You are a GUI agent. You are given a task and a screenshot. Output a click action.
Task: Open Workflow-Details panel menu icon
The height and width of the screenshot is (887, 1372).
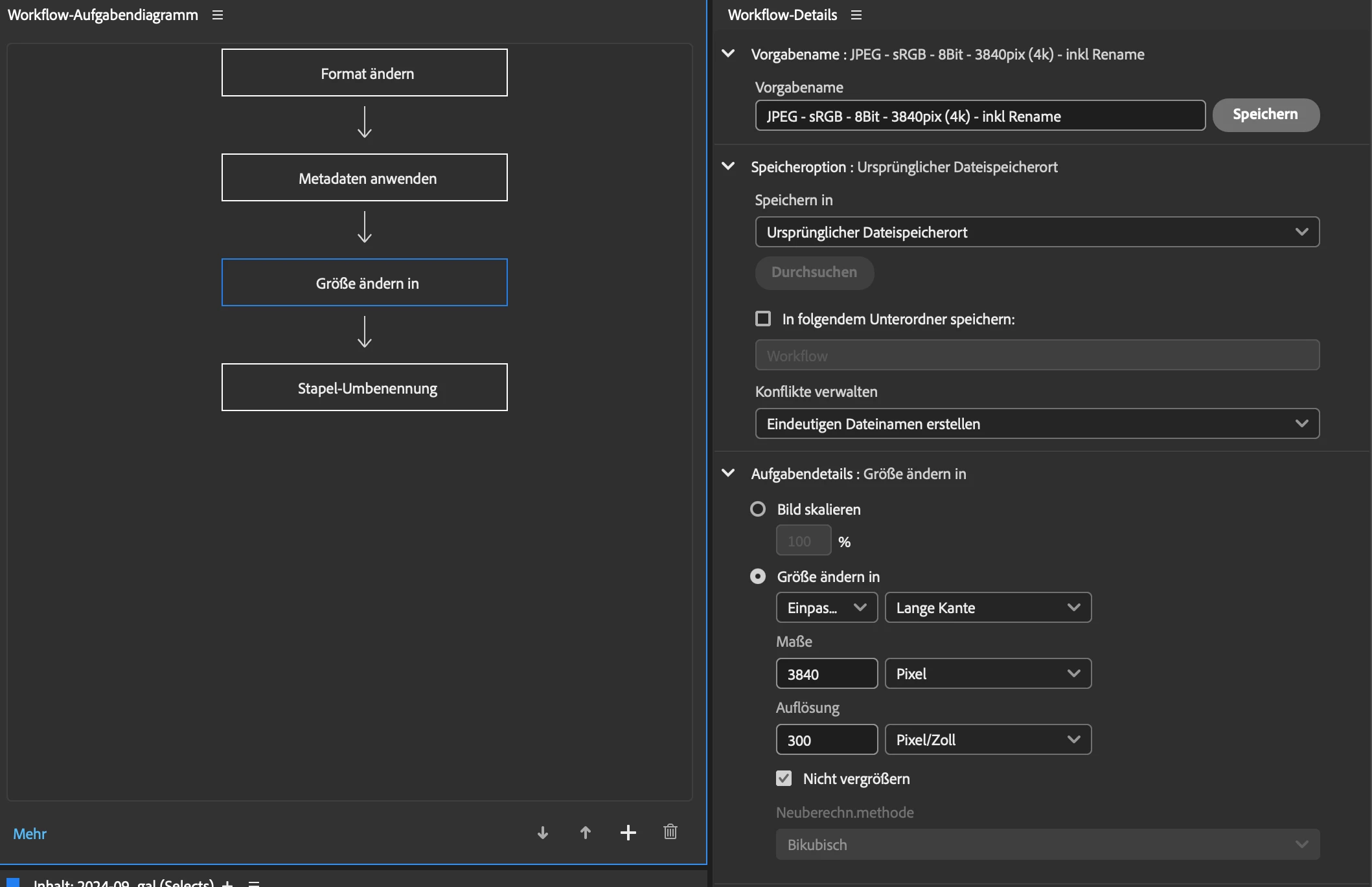pyautogui.click(x=856, y=15)
